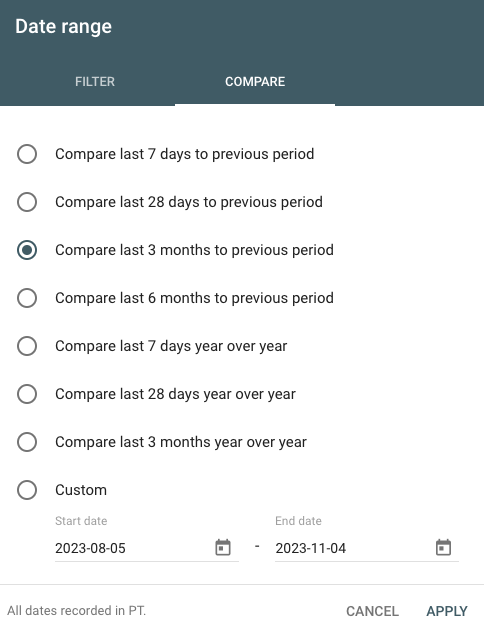Open the End date calendar picker
This screenshot has width=484, height=632.
coord(443,547)
